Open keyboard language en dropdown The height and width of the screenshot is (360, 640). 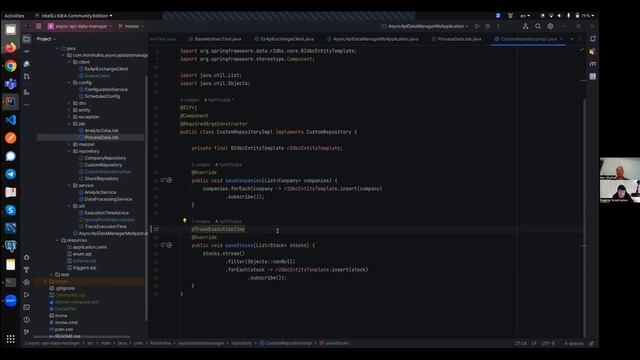click(525, 16)
